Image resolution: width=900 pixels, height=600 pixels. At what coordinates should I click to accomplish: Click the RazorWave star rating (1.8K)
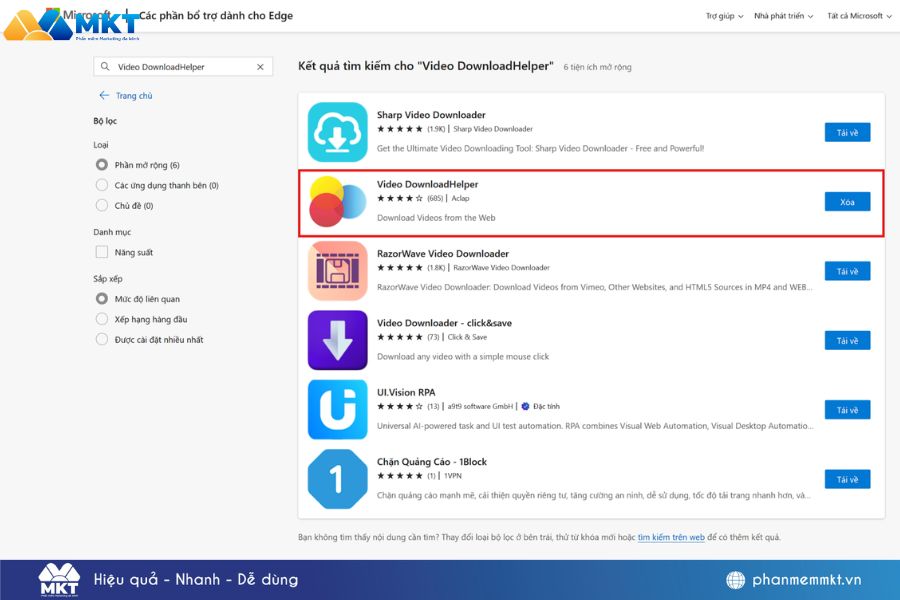(399, 268)
